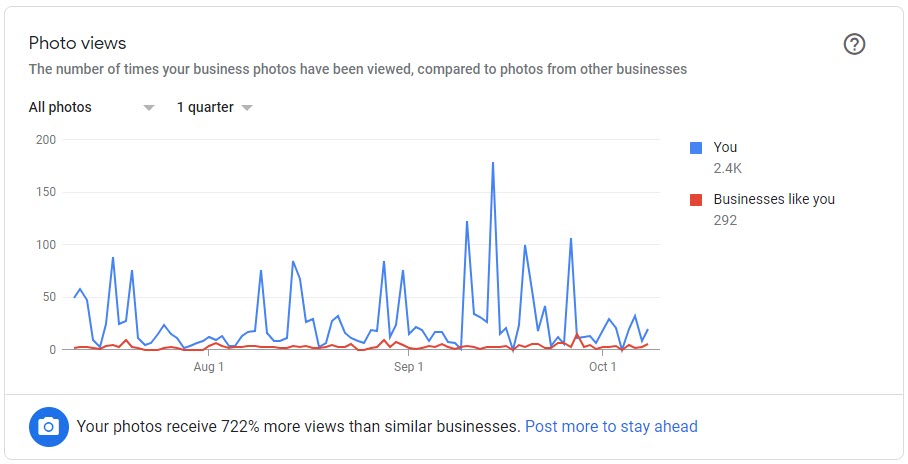This screenshot has width=908, height=464.
Task: Click the highest blue peak in chart
Action: (493, 163)
